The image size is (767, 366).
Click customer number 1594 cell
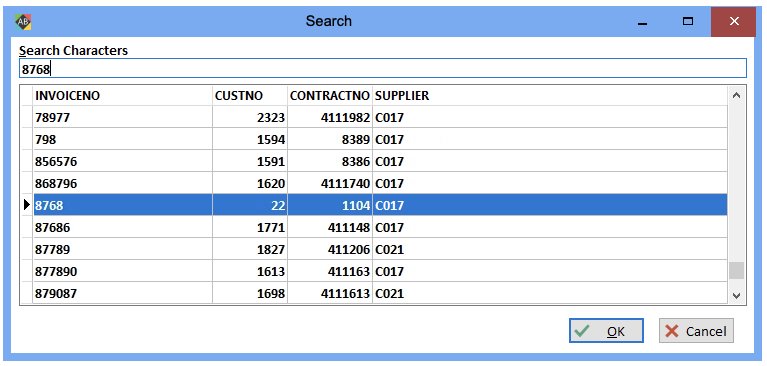point(250,139)
